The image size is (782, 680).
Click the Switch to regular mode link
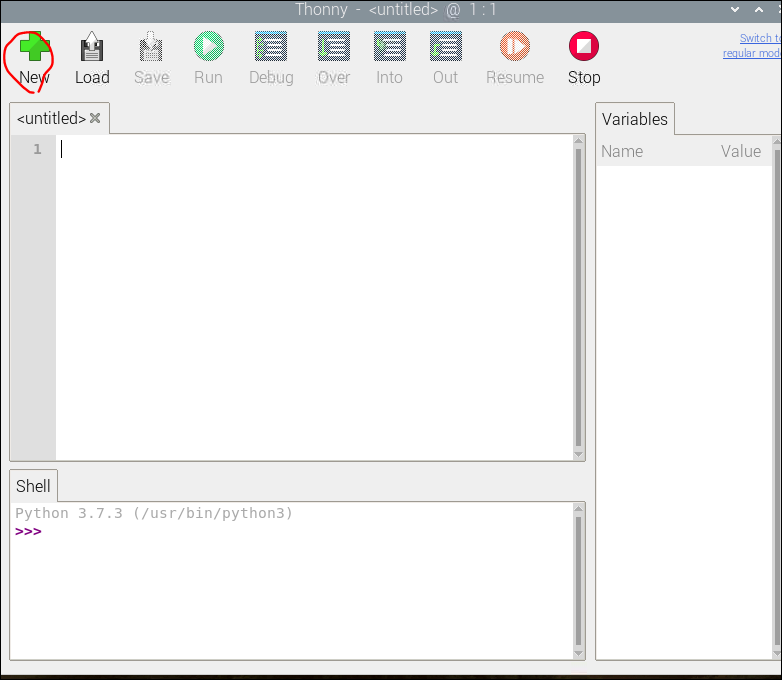(752, 45)
